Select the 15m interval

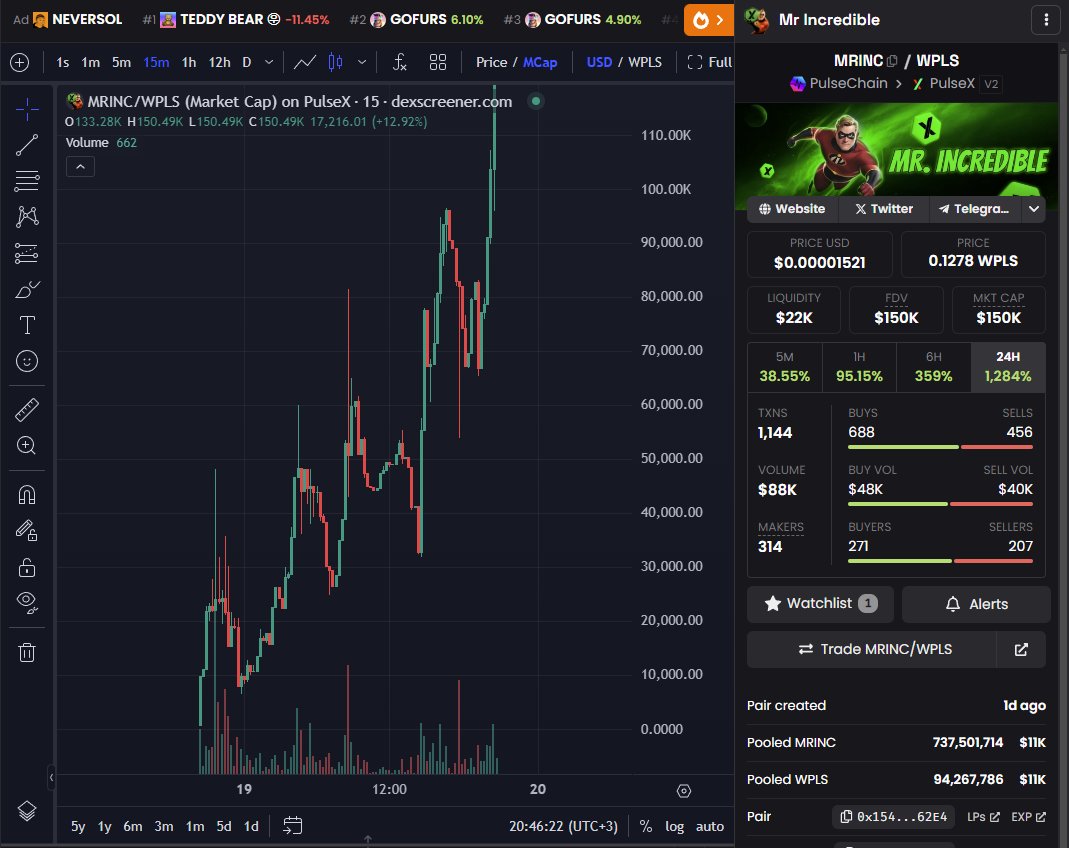tap(156, 63)
